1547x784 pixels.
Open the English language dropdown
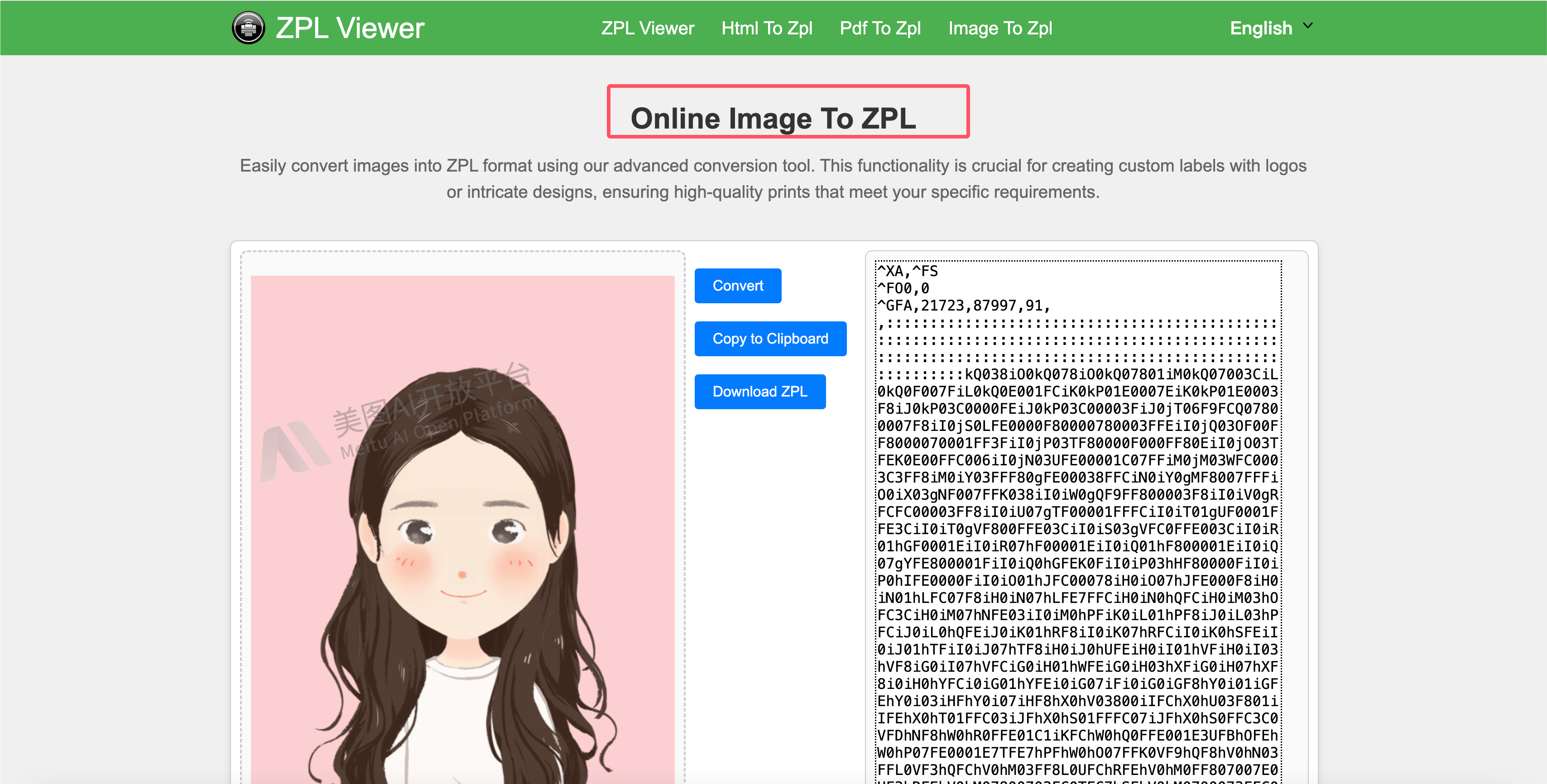click(x=1271, y=28)
